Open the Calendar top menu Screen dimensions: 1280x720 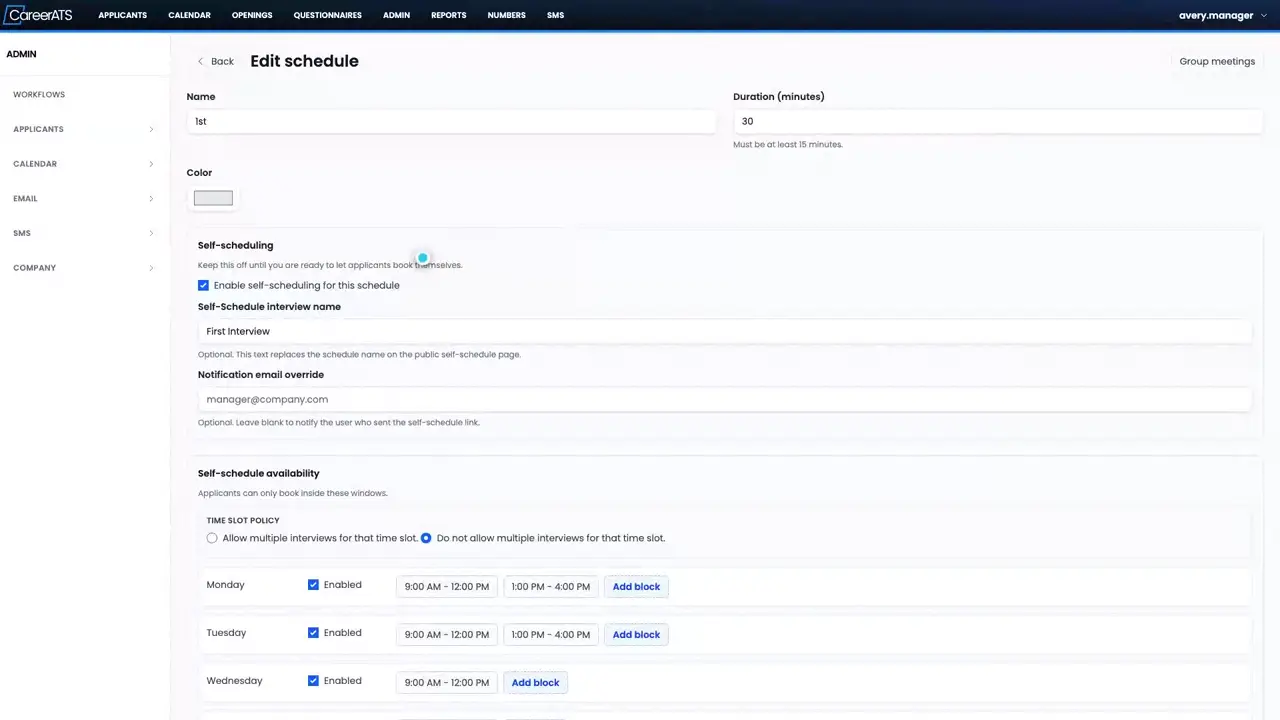point(189,15)
